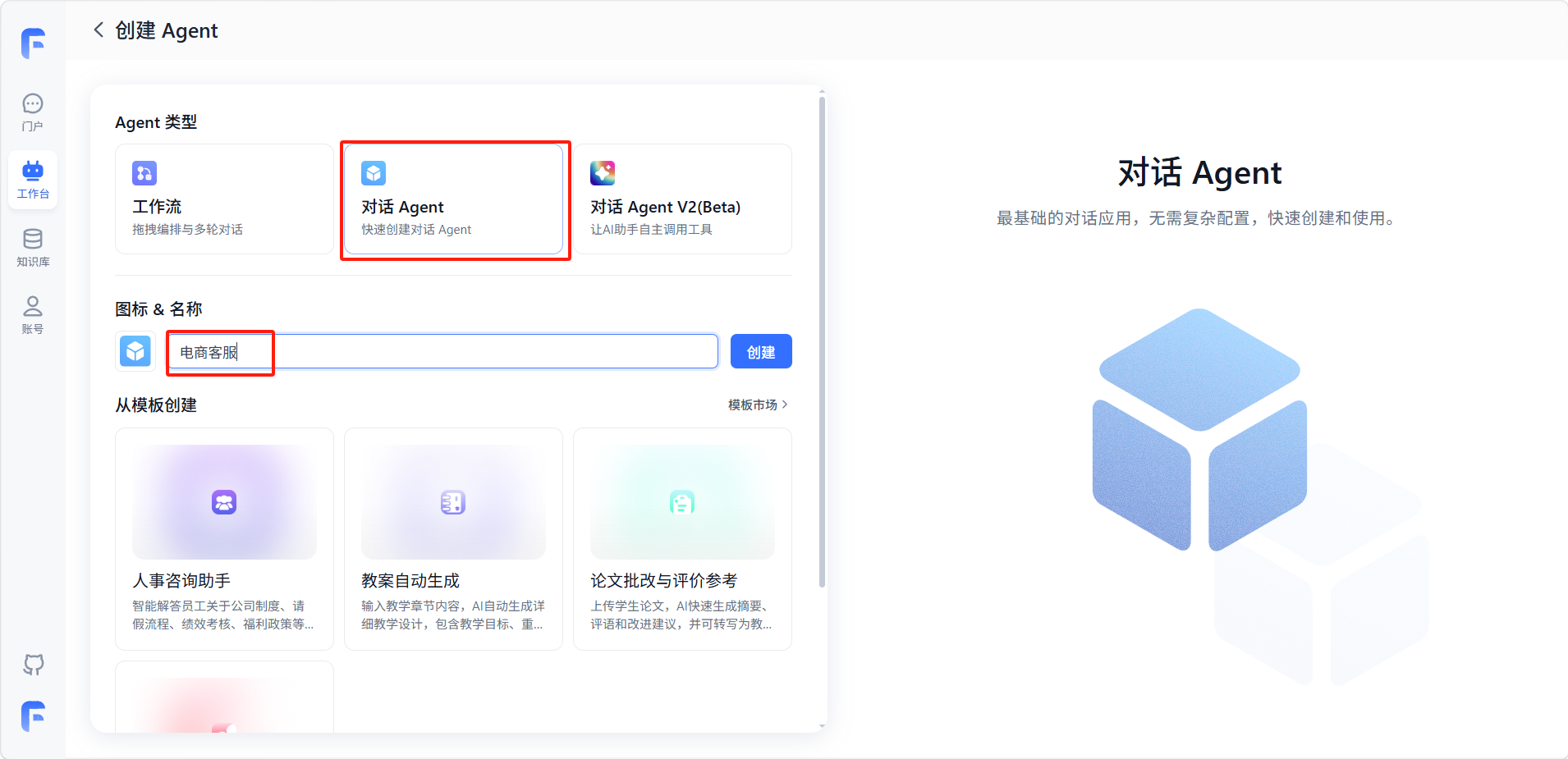Click the FastGPT logo at top left

[33, 43]
